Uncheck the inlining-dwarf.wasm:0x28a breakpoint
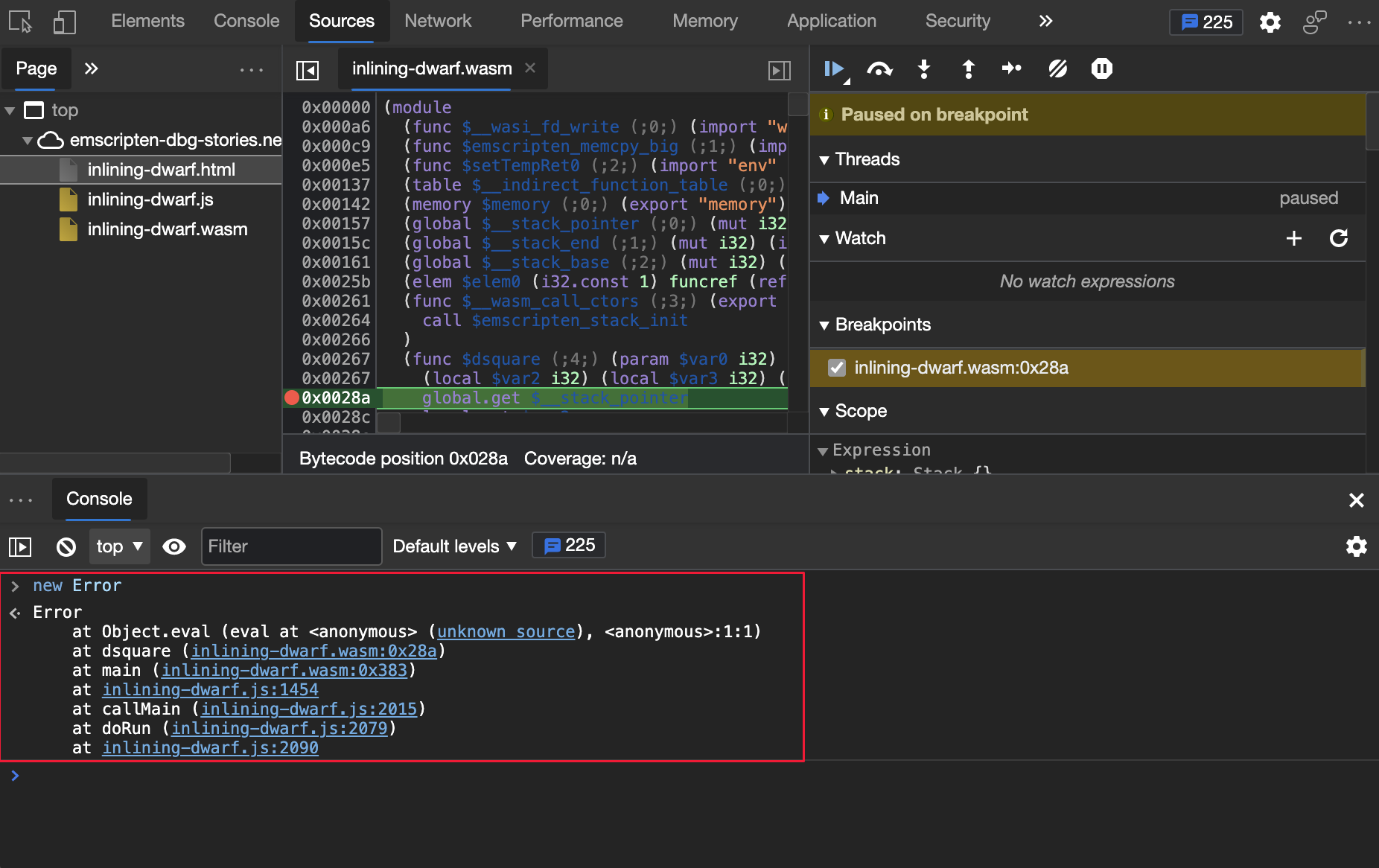The image size is (1379, 868). (838, 368)
